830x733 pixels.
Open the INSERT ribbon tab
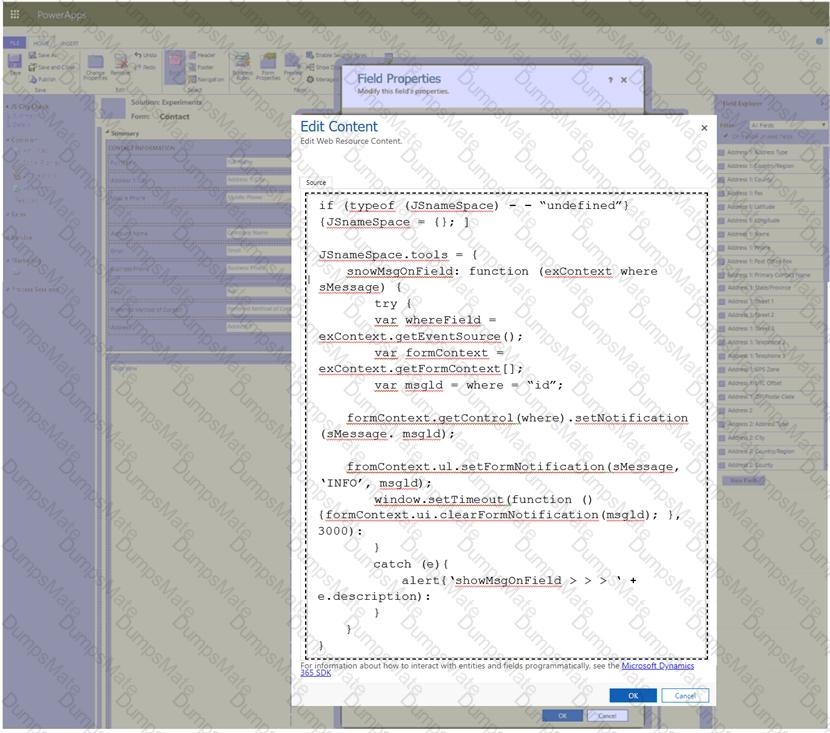tap(69, 43)
